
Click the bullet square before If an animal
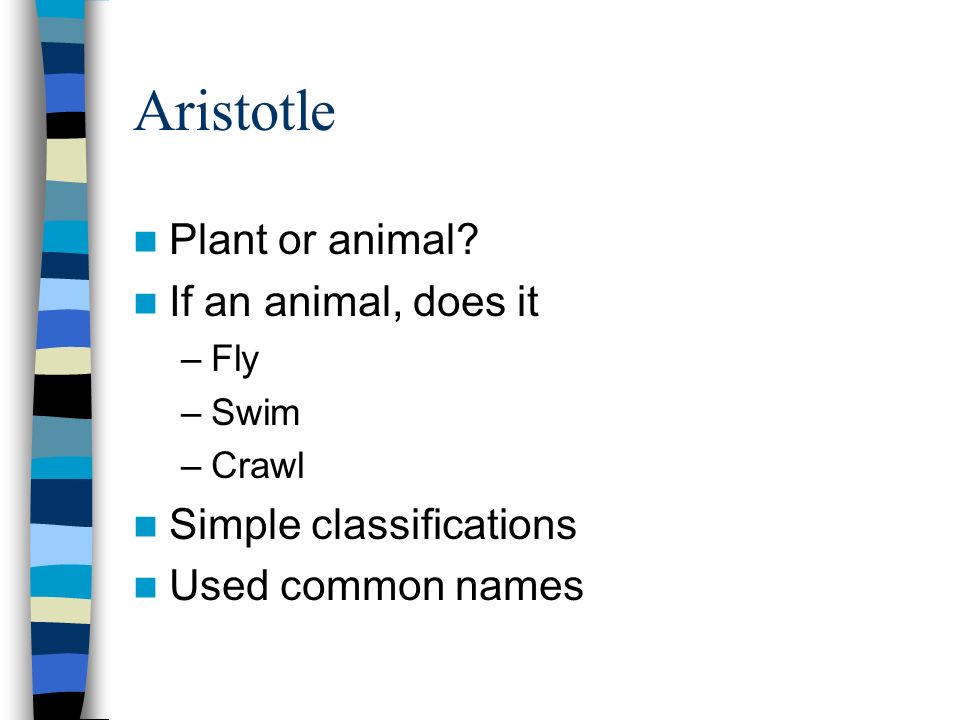[145, 304]
